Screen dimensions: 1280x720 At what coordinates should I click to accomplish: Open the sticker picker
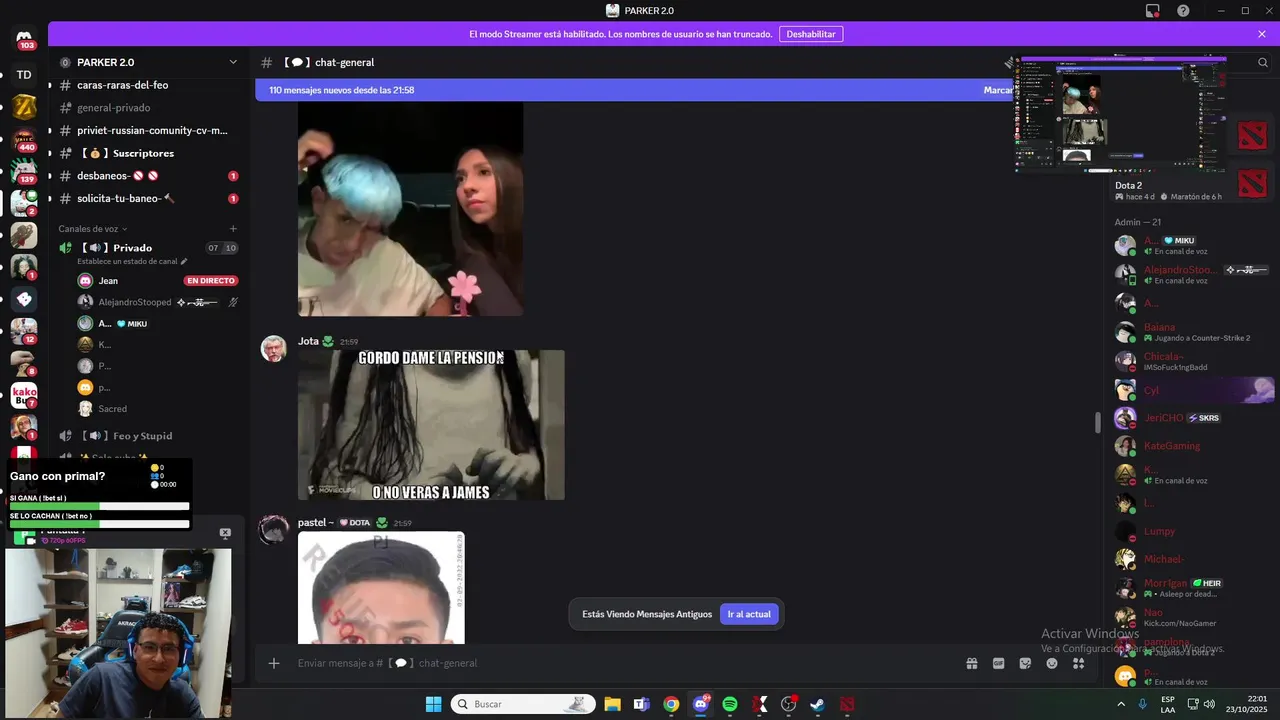[1025, 663]
